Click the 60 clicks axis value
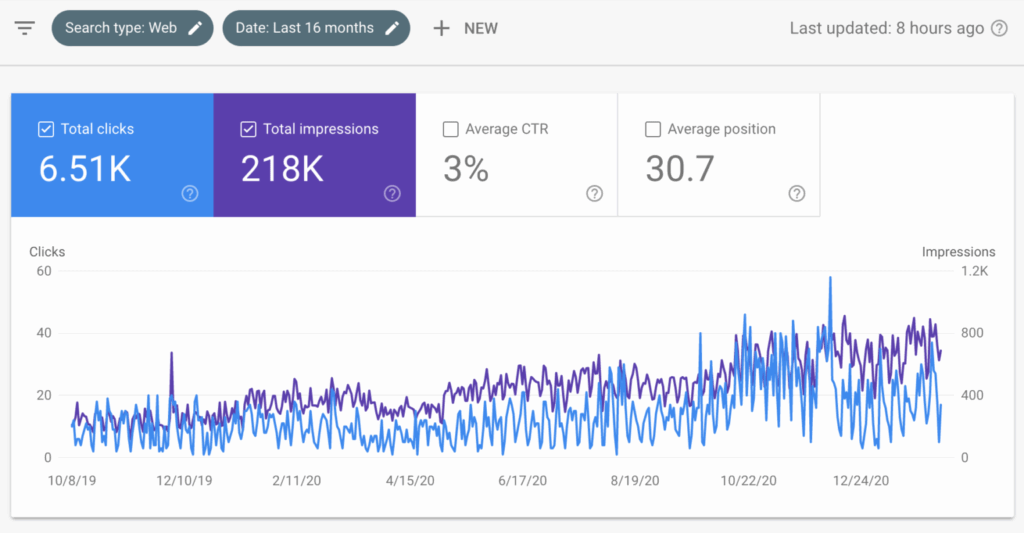Image resolution: width=1024 pixels, height=533 pixels. (44, 271)
